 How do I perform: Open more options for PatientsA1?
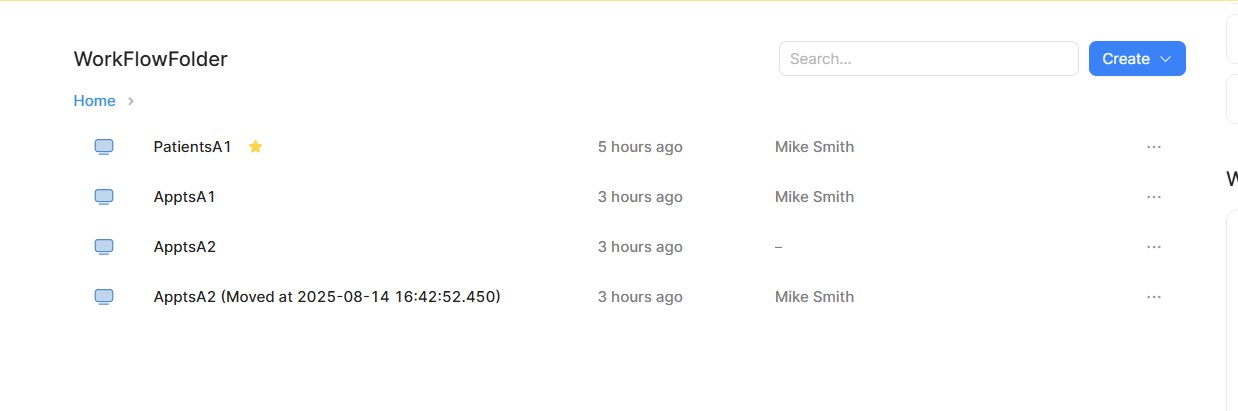point(1154,147)
